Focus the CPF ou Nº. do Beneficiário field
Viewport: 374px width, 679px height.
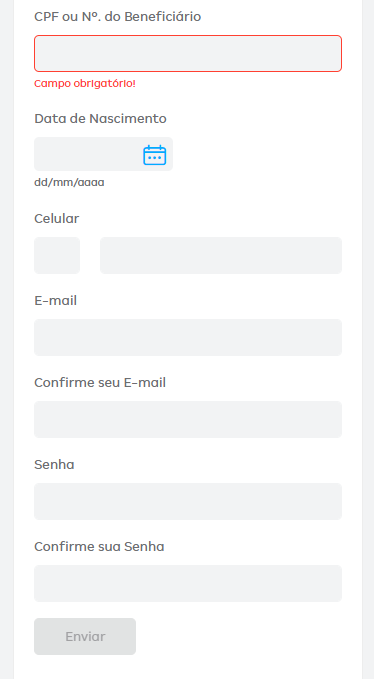click(x=188, y=53)
